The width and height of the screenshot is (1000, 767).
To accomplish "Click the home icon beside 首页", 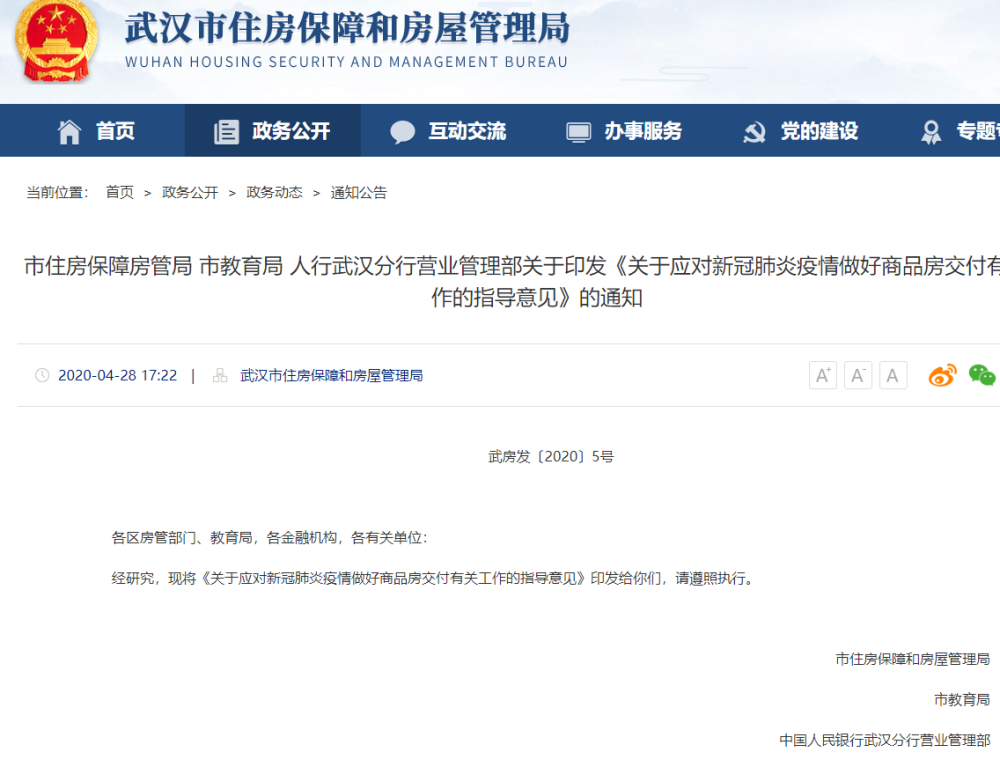I will [71, 130].
